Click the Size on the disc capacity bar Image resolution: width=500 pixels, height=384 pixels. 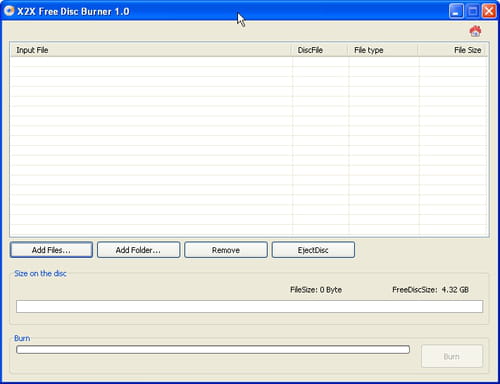pos(249,306)
